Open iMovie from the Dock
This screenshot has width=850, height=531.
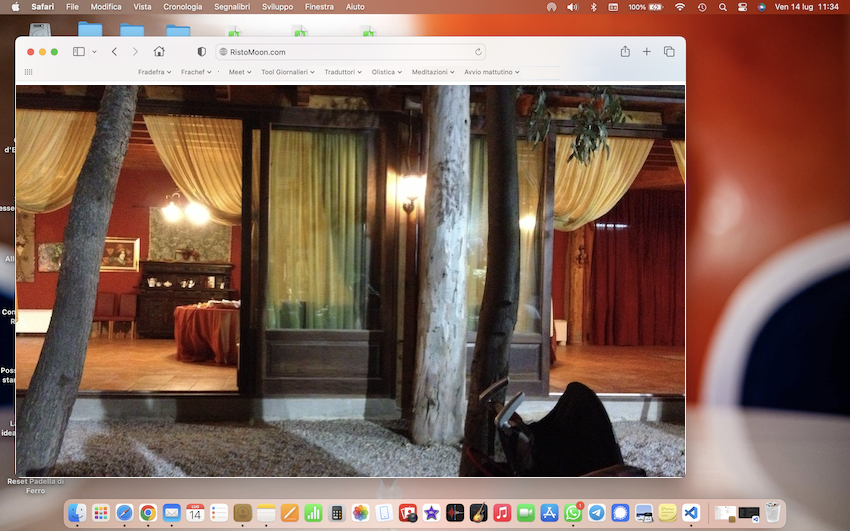coord(432,513)
